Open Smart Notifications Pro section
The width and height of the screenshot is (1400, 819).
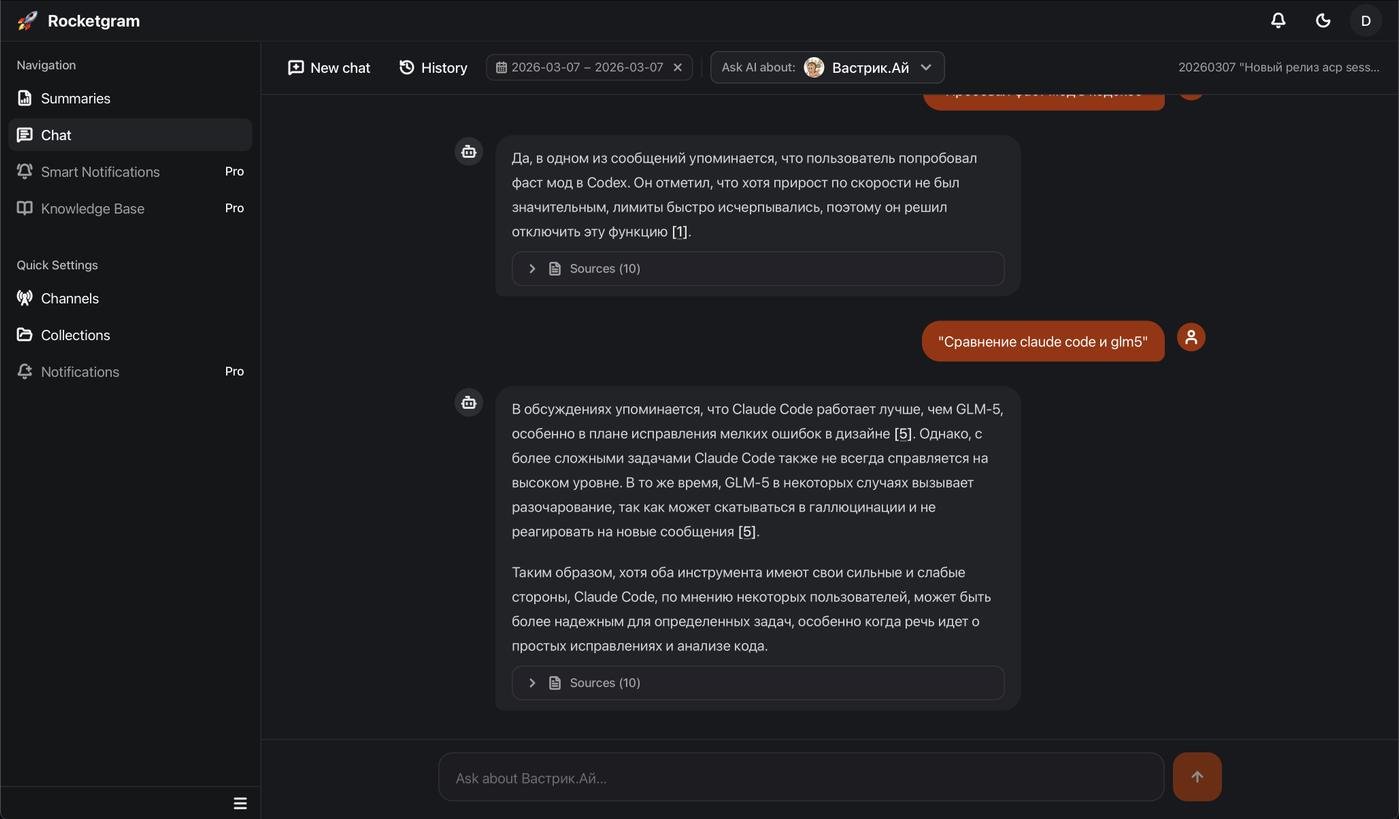click(x=100, y=172)
